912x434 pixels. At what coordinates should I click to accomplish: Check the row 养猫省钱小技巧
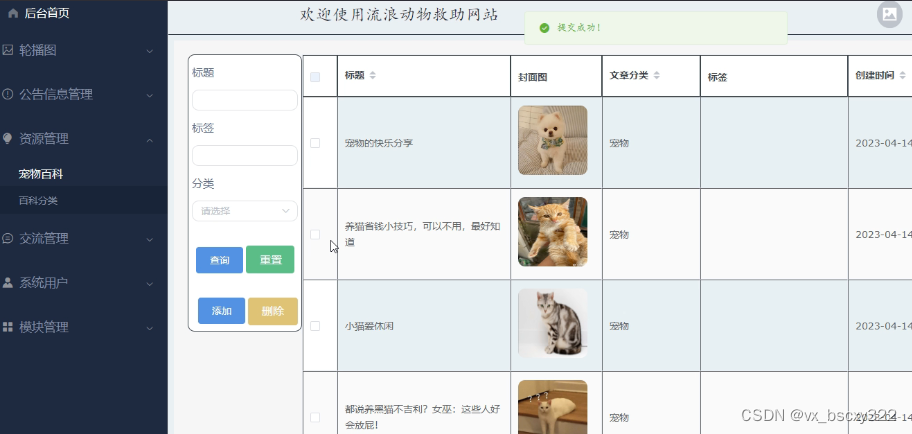coord(315,234)
